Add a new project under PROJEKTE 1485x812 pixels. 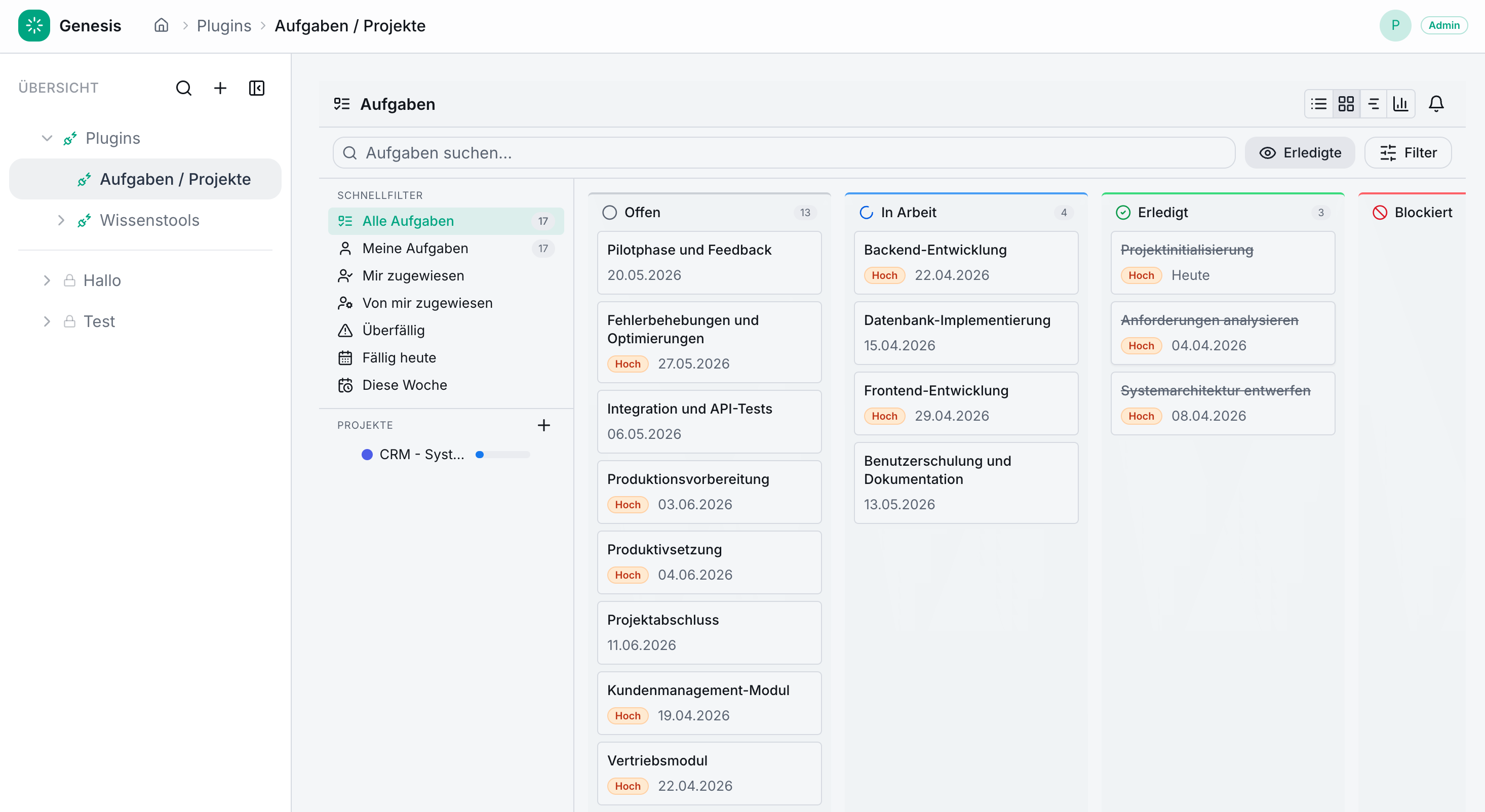[x=543, y=425]
